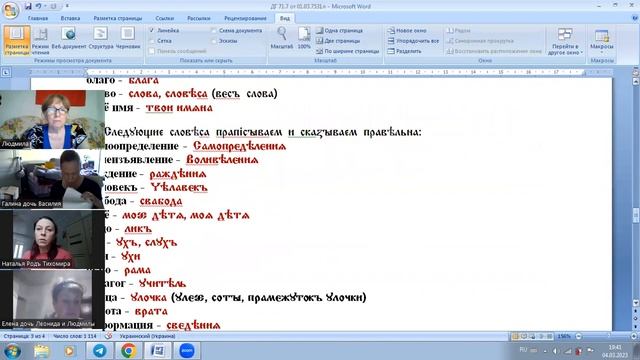Click the word count (Число слов) indicator
The height and width of the screenshot is (360, 640).
click(x=75, y=336)
